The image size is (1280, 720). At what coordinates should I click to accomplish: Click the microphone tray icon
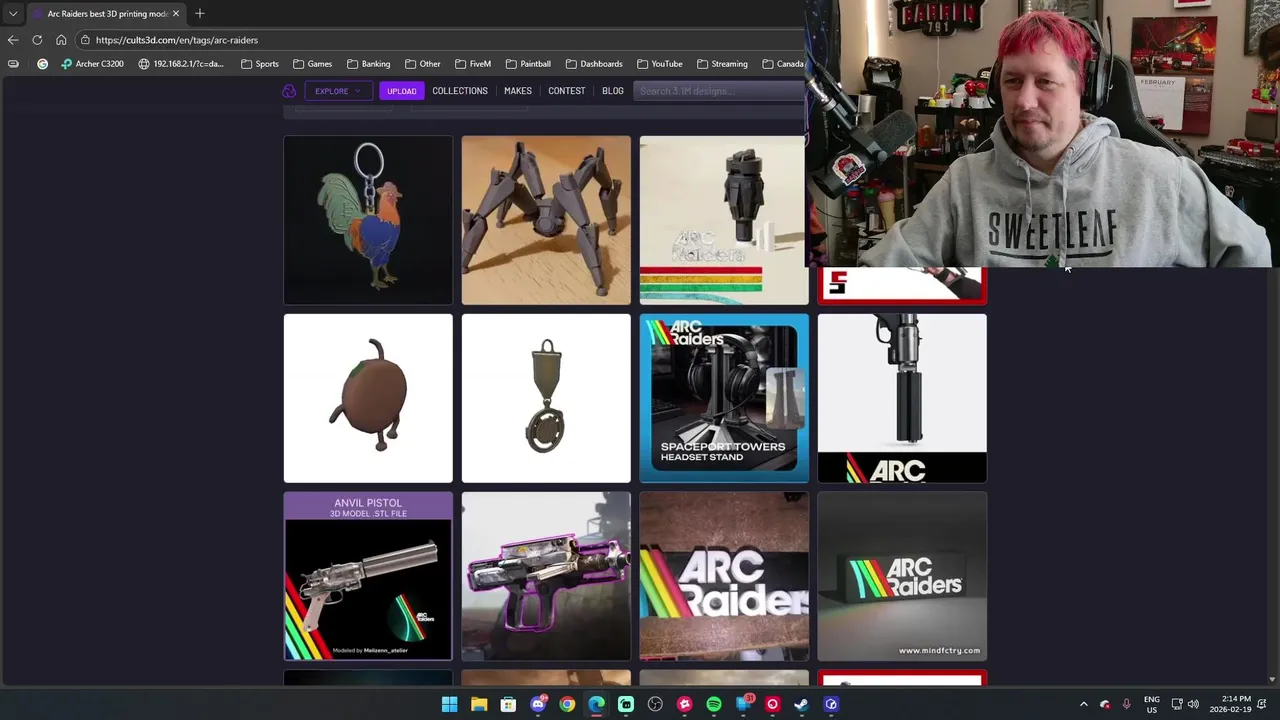pyautogui.click(x=1126, y=704)
